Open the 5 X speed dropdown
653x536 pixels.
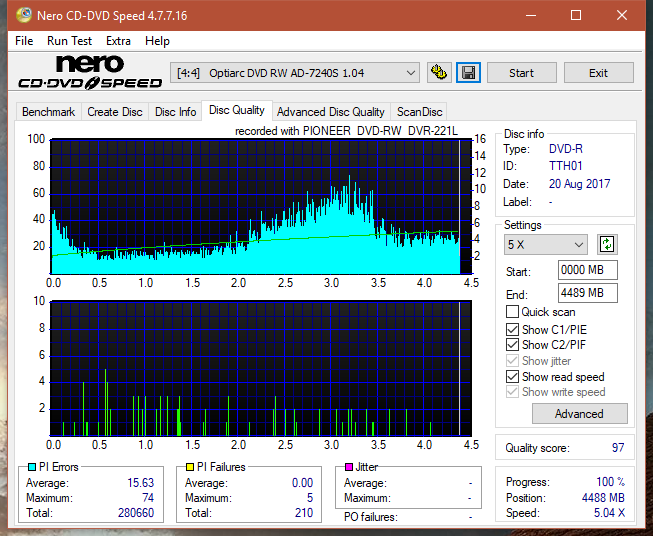[545, 244]
